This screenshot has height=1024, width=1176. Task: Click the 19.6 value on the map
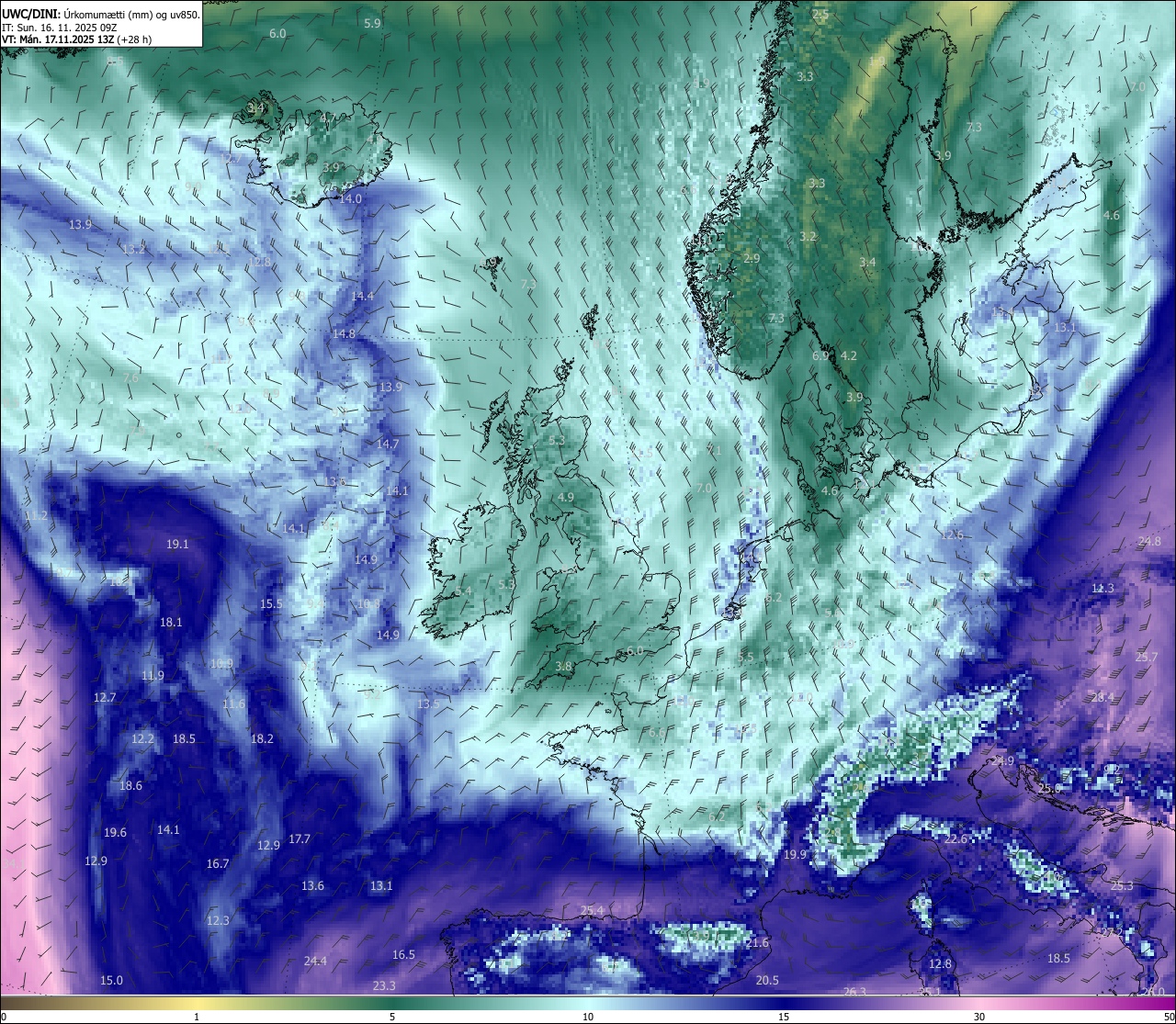point(115,832)
